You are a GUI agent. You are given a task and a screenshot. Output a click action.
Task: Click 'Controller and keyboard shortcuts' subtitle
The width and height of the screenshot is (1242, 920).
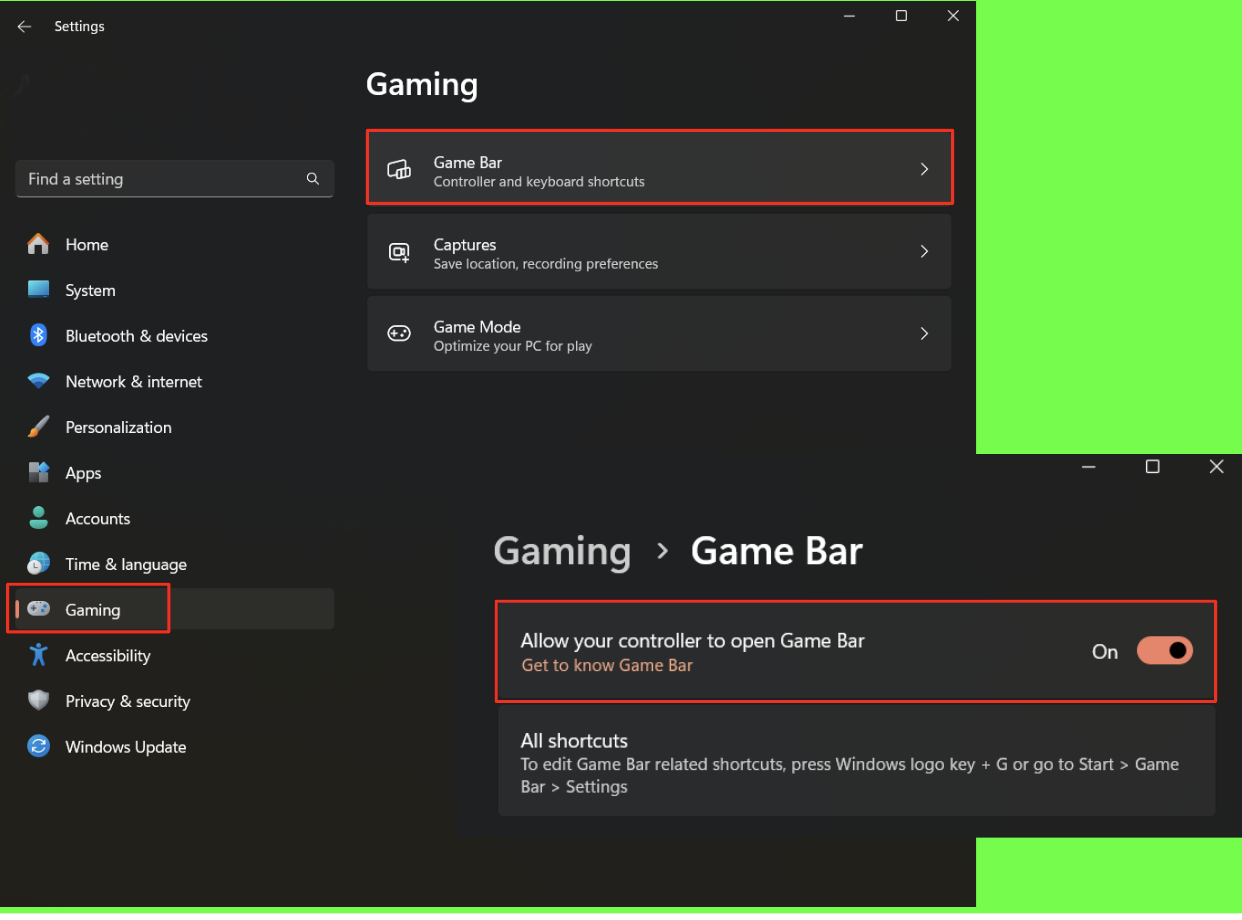pos(539,182)
